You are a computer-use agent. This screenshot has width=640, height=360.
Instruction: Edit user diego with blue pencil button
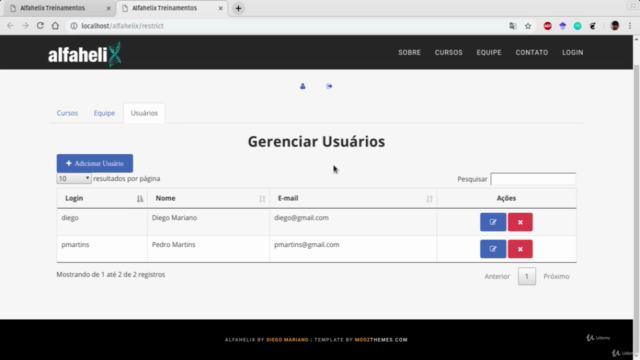(493, 222)
